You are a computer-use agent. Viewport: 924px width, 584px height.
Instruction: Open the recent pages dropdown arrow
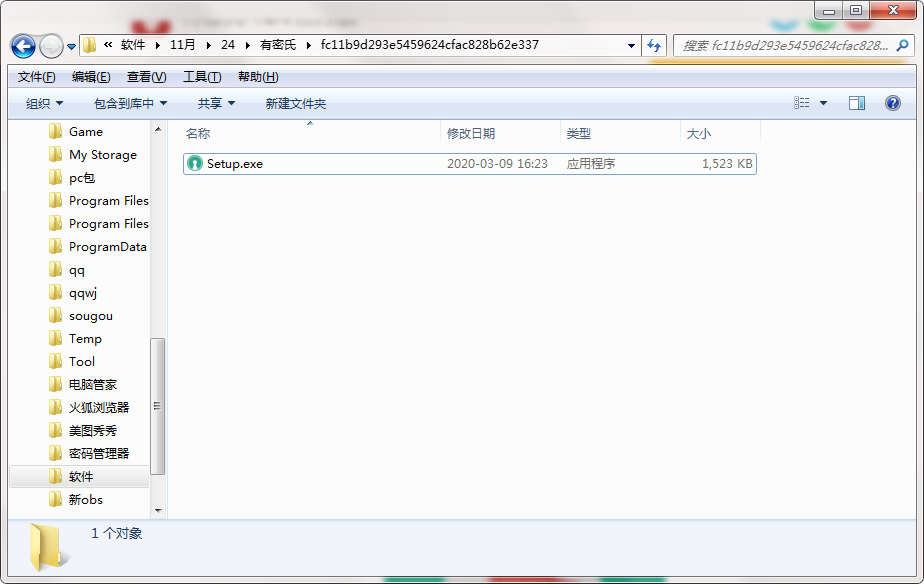(x=71, y=46)
